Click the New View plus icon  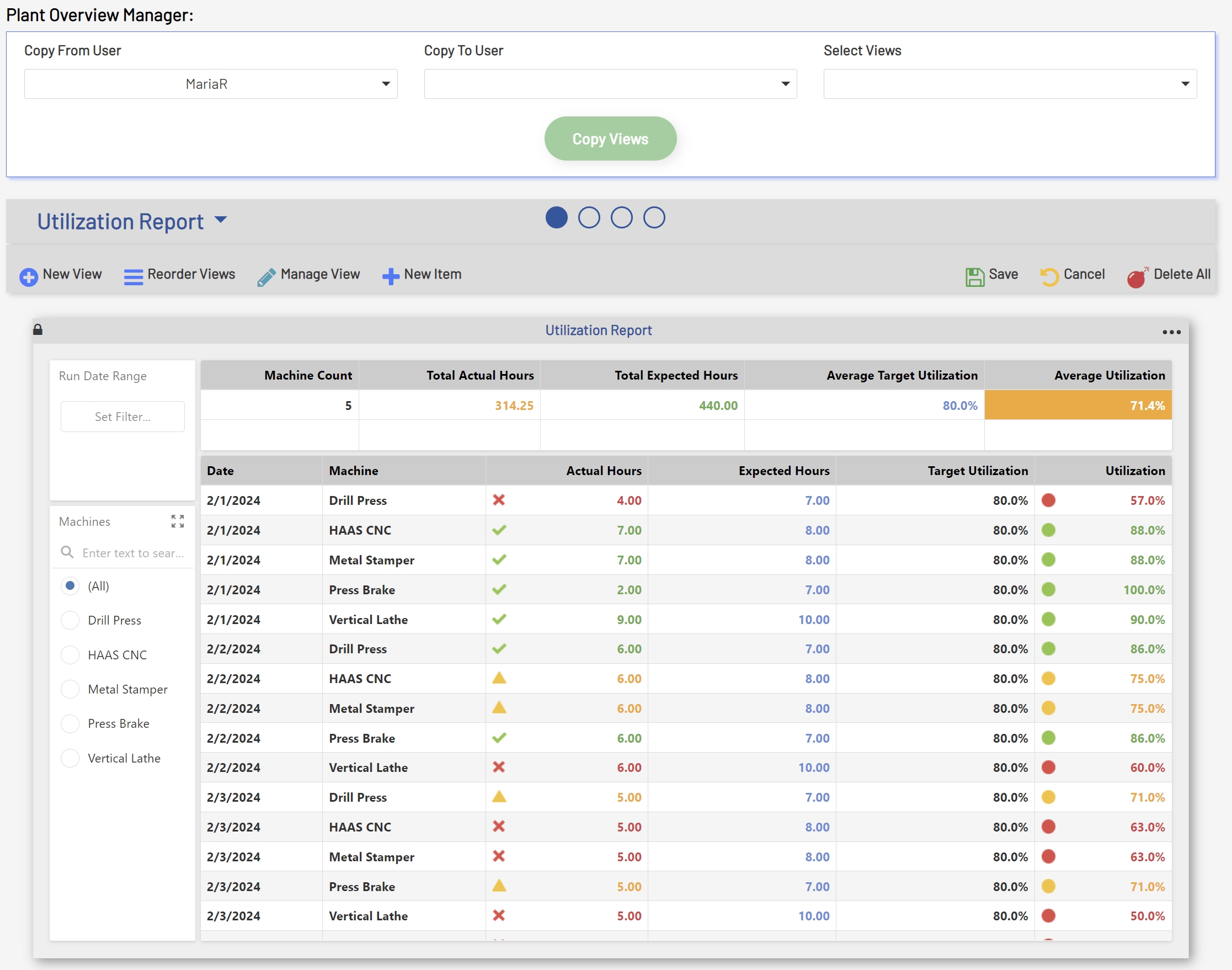point(28,276)
